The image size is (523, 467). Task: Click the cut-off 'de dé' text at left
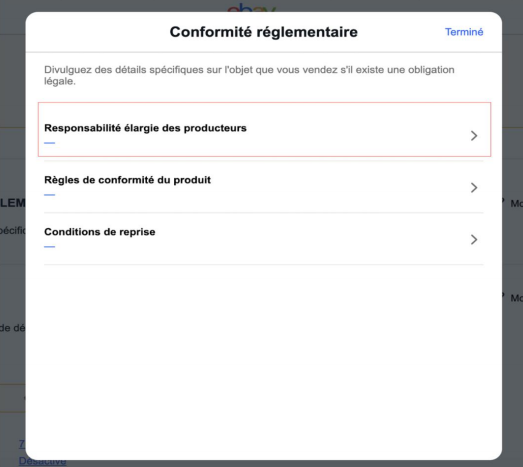pos(13,328)
